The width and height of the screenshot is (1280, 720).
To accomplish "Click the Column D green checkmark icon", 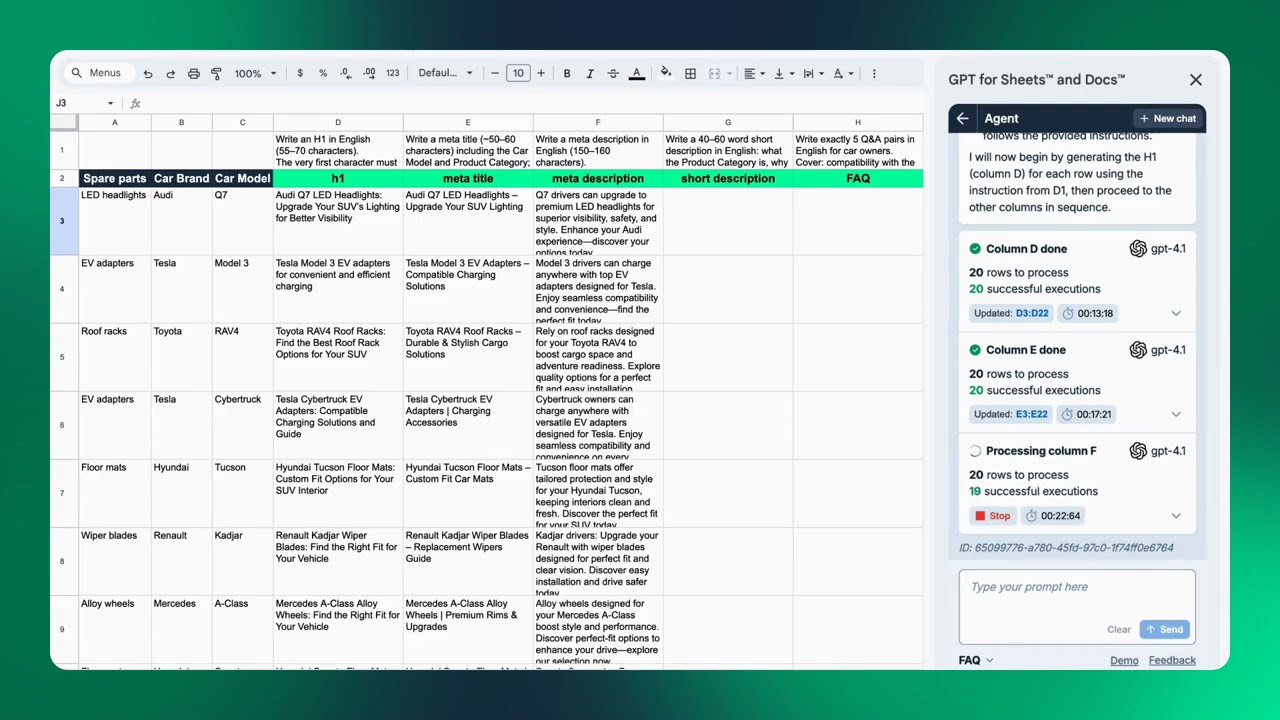I will pos(975,249).
